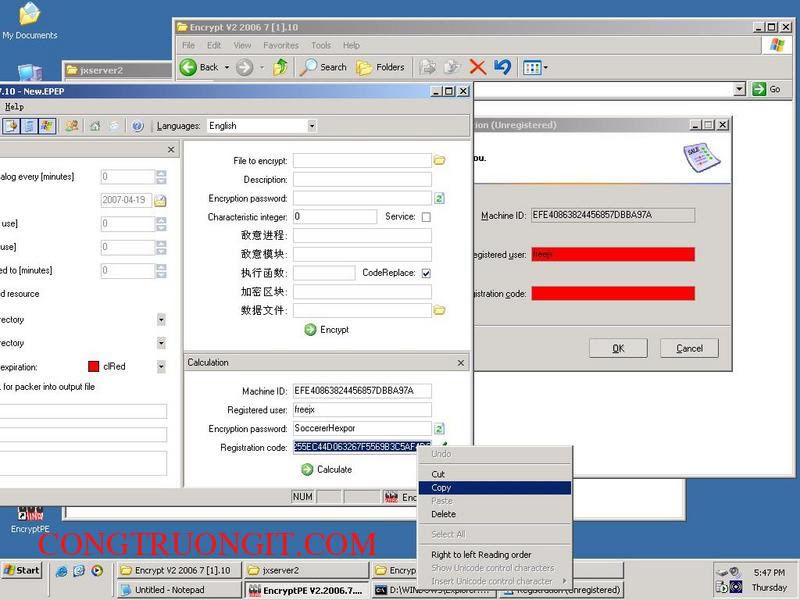Expand the clRed color dropdown

[x=161, y=367]
